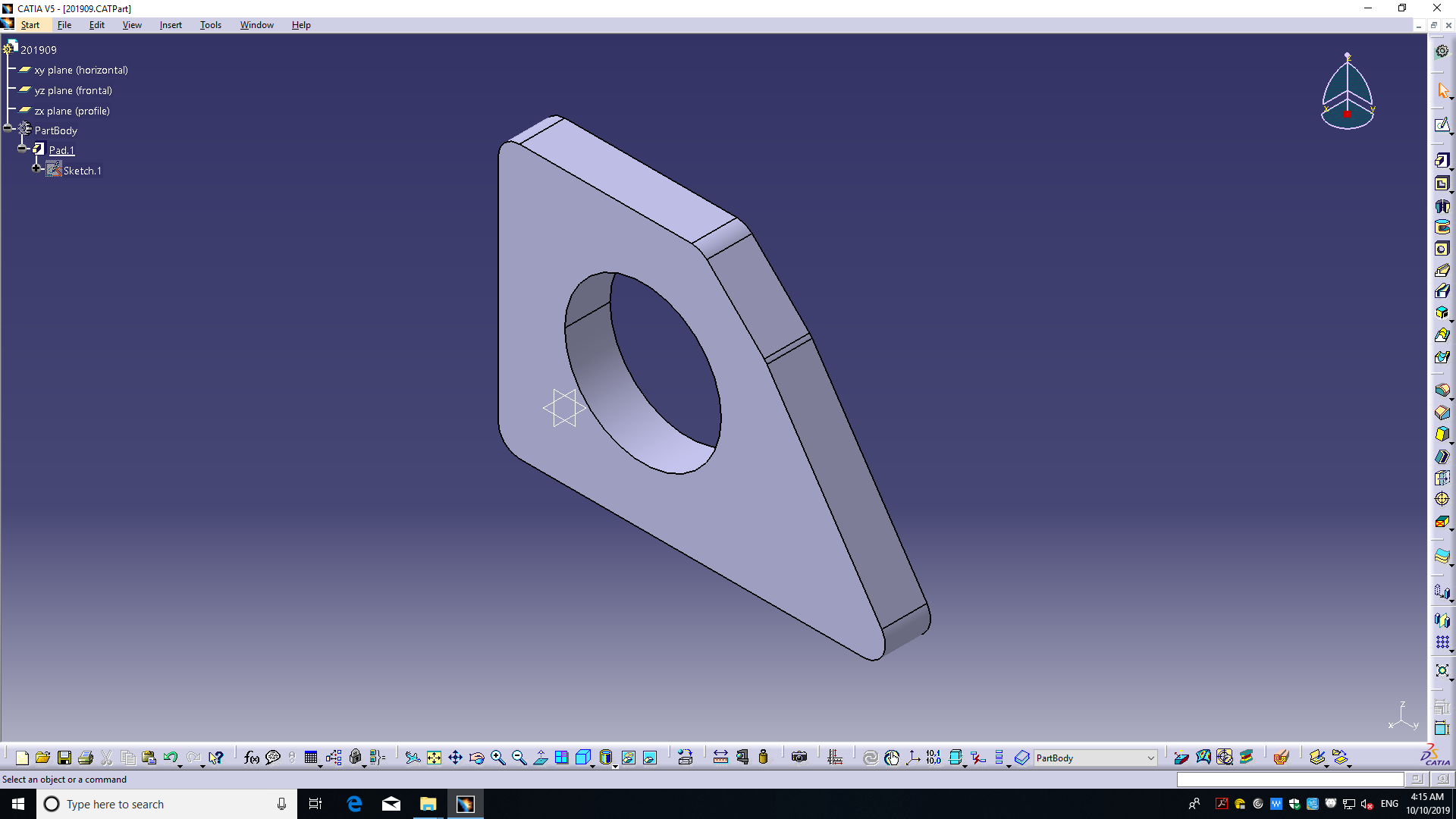Viewport: 1456px width, 819px height.
Task: Open the Tools menu
Action: [210, 25]
